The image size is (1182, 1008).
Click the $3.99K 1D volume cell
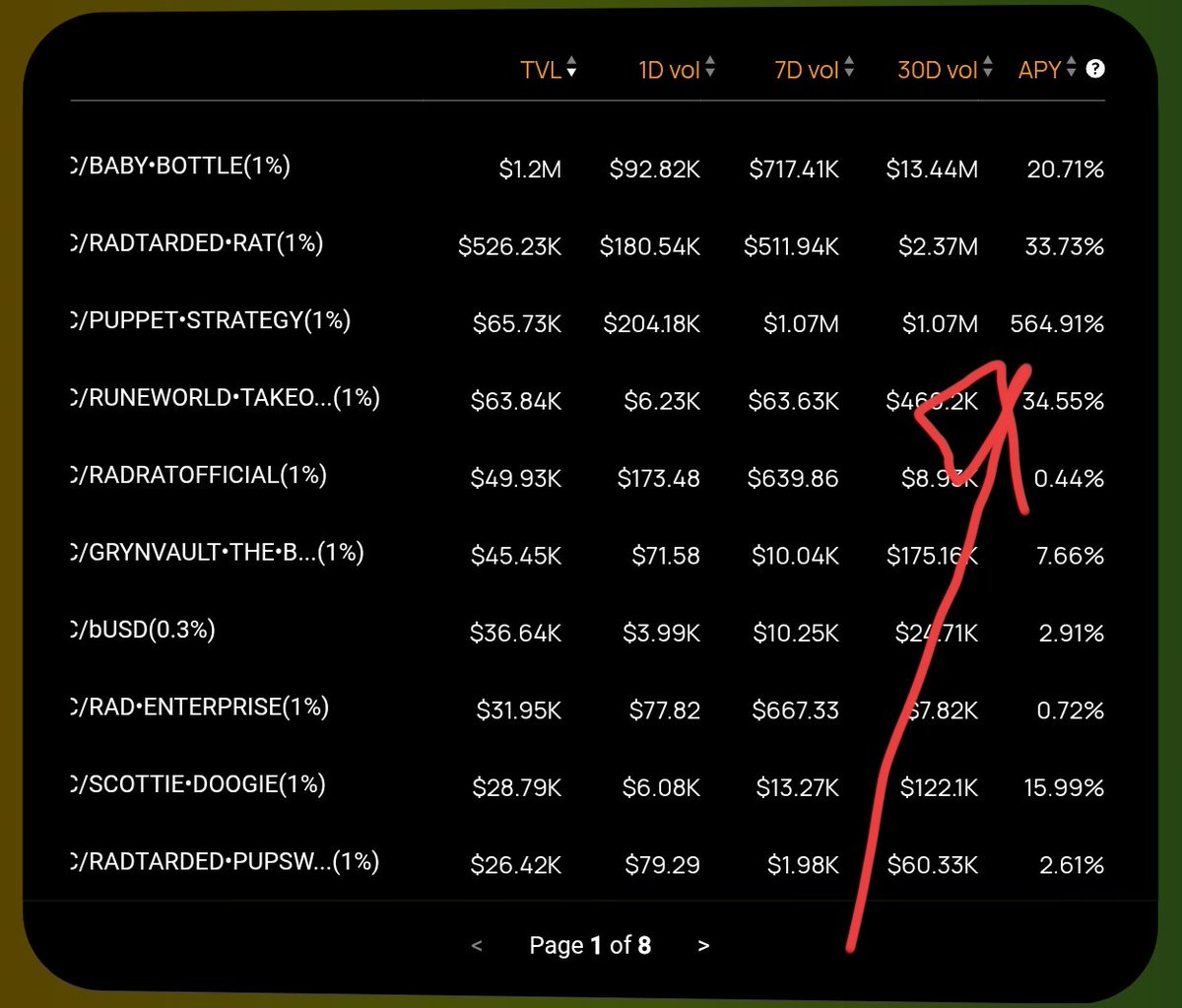[662, 634]
